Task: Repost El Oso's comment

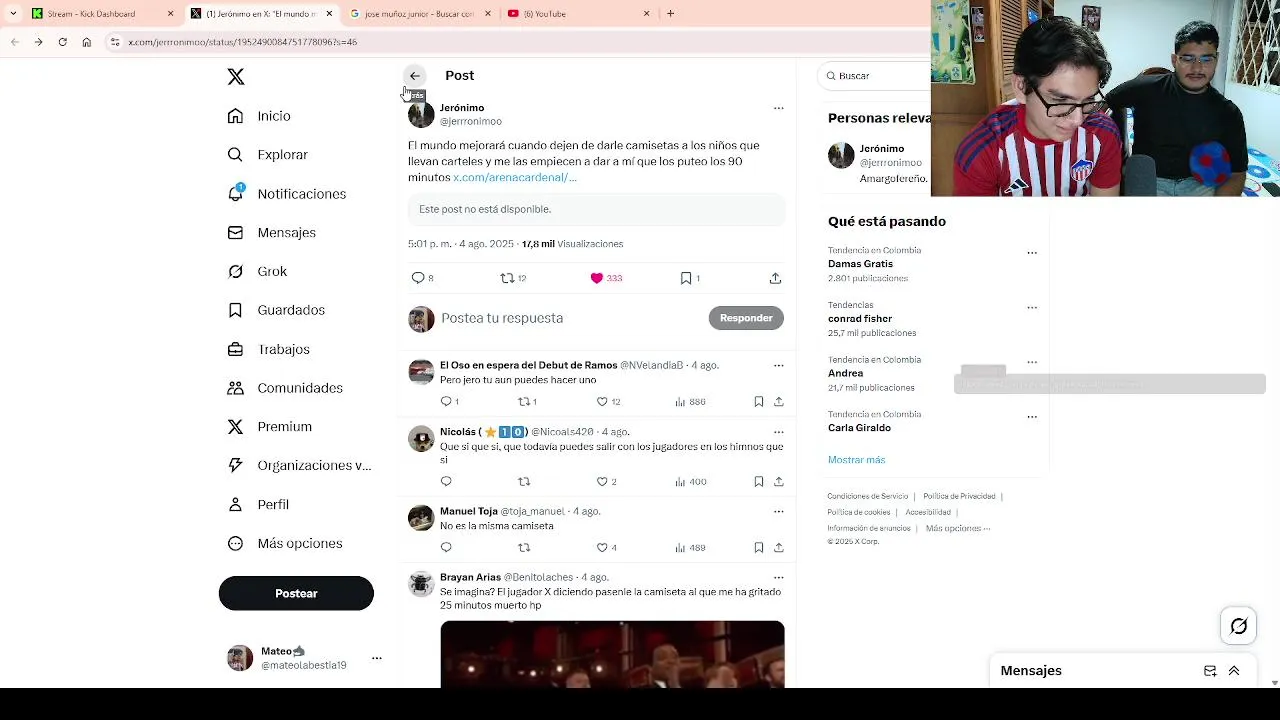Action: [x=523, y=401]
